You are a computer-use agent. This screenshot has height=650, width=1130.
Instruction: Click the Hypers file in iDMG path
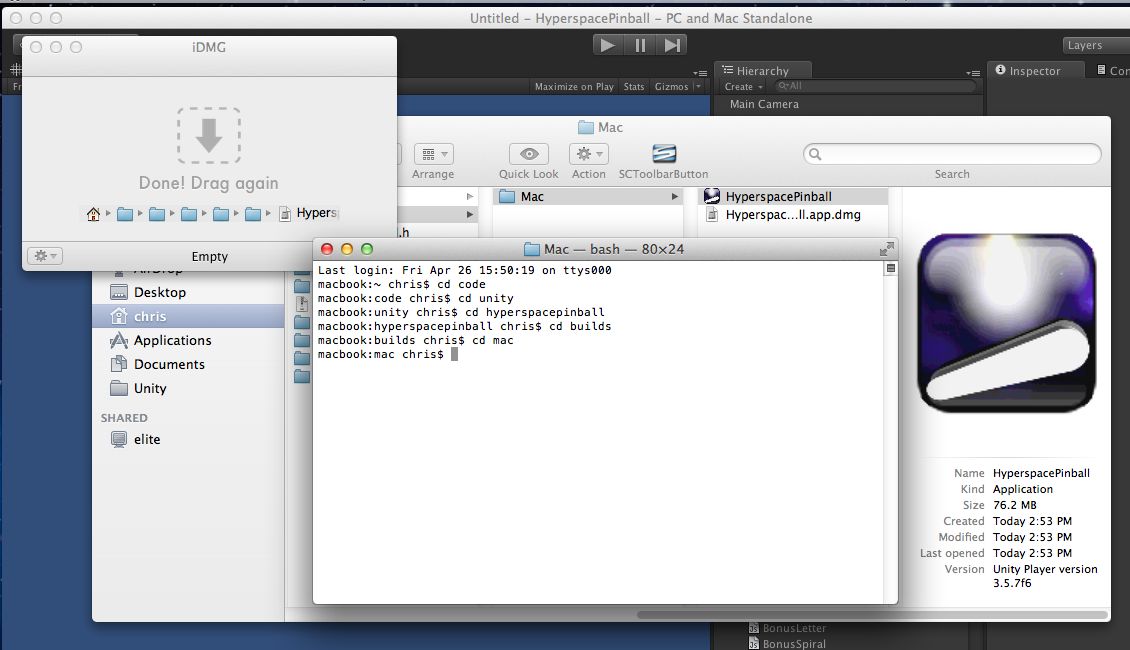click(308, 213)
